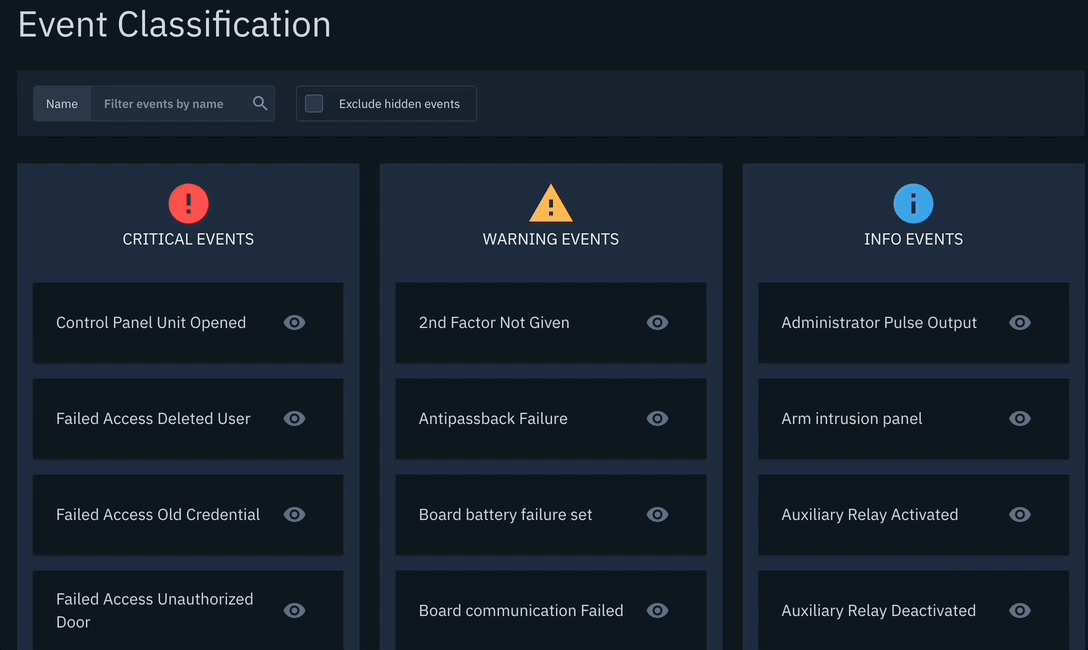Click the CRITICAL EVENTS column heading
The height and width of the screenshot is (650, 1088).
(x=188, y=239)
